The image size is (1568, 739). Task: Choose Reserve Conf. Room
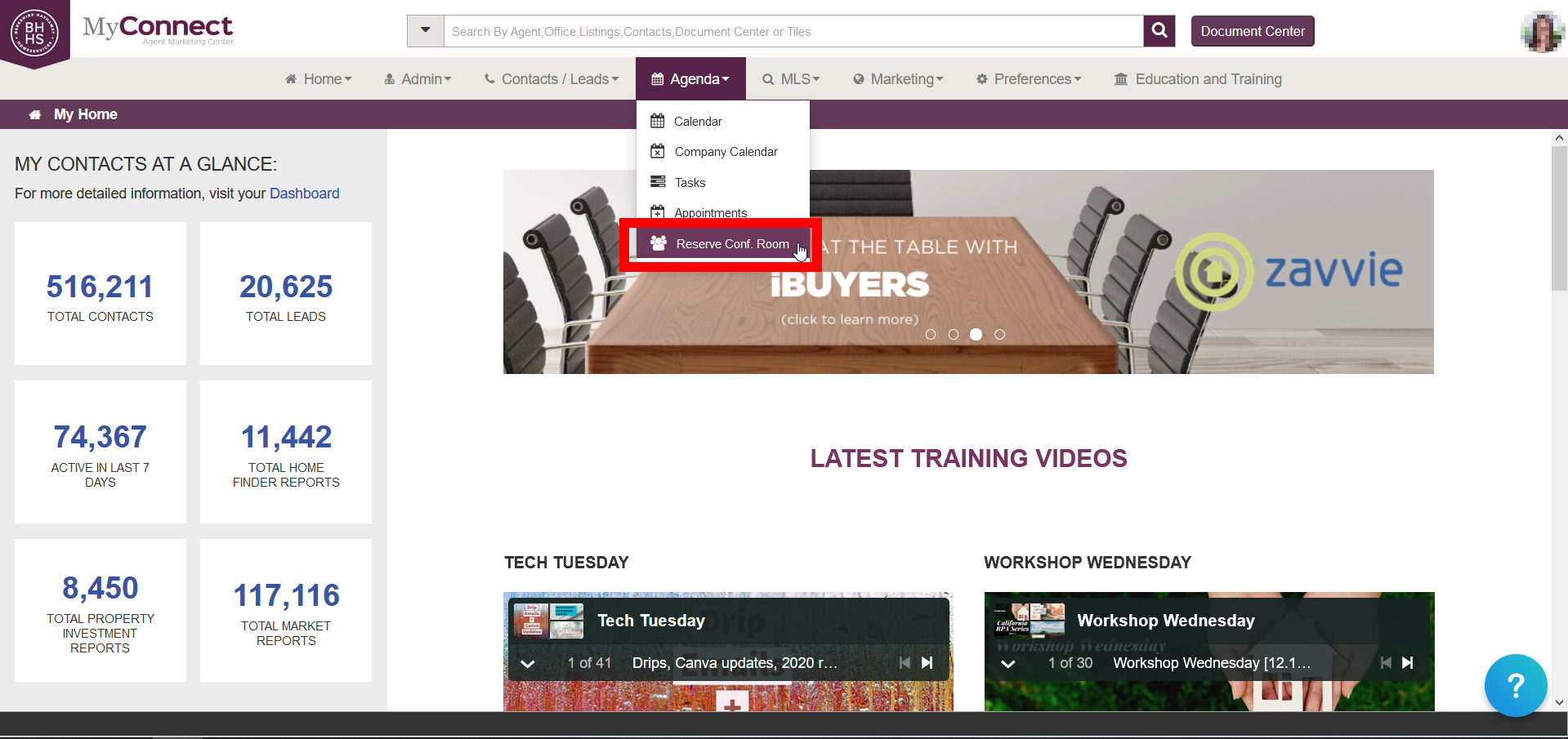pyautogui.click(x=723, y=243)
